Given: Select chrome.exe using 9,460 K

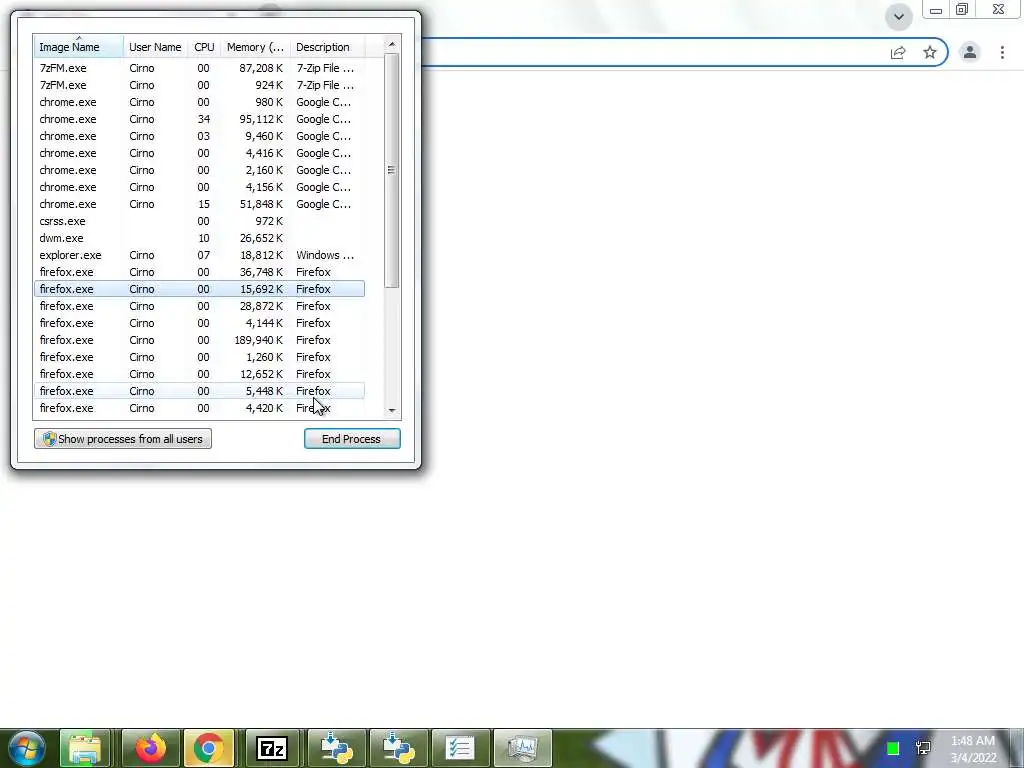Looking at the screenshot, I should tap(199, 136).
